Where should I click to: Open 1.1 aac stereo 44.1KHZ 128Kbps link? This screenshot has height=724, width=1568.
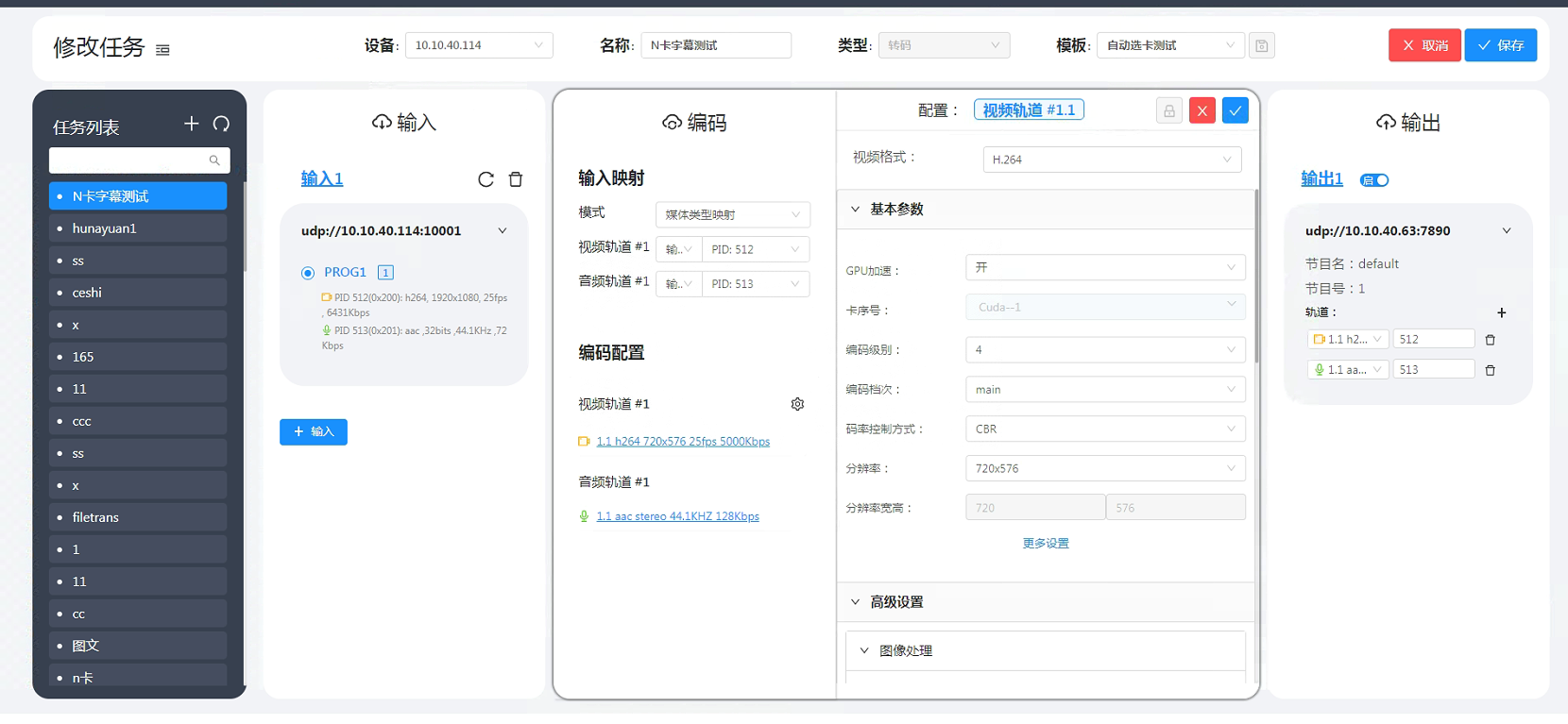[678, 516]
